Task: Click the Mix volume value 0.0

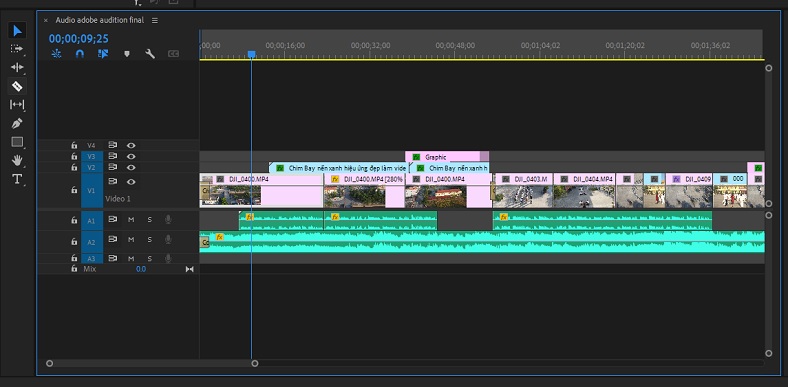Action: click(141, 269)
